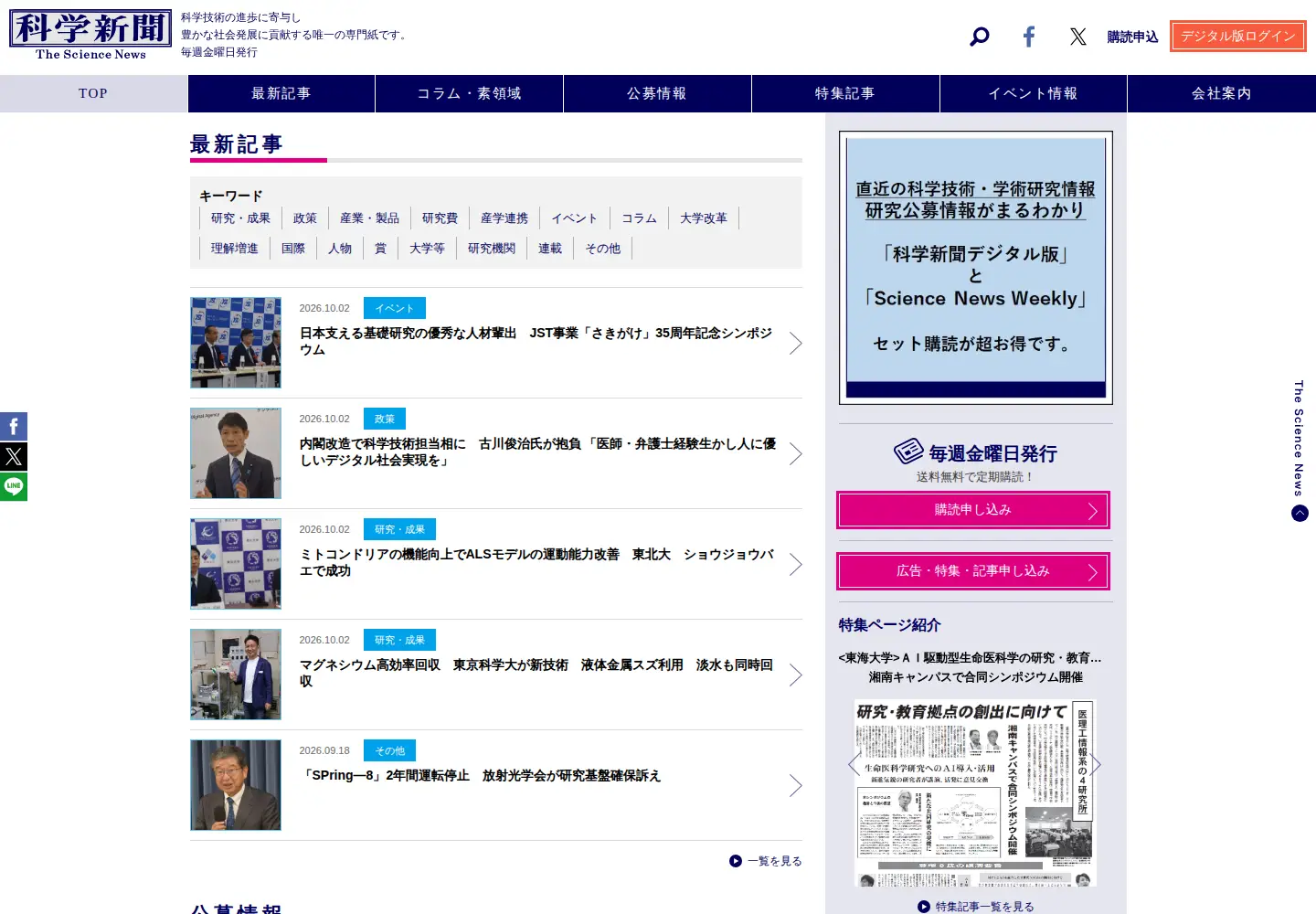Image resolution: width=1316 pixels, height=914 pixels.
Task: Open the 最新記事 navigation tab
Action: pos(281,93)
